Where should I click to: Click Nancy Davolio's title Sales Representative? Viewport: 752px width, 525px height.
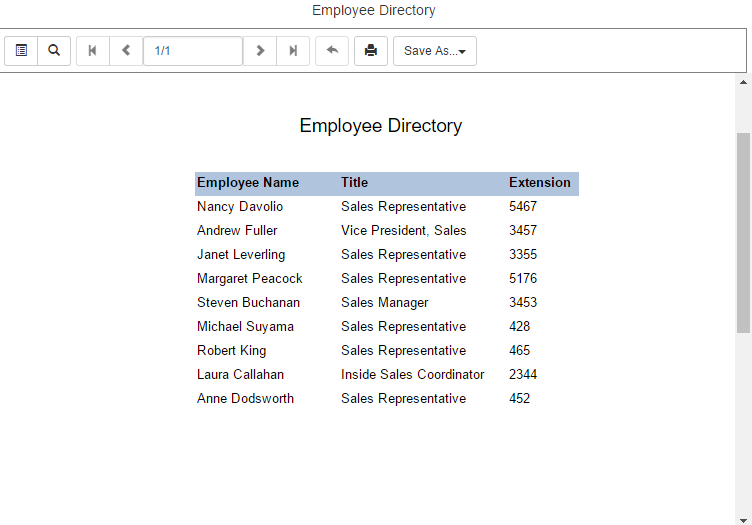[x=403, y=207]
